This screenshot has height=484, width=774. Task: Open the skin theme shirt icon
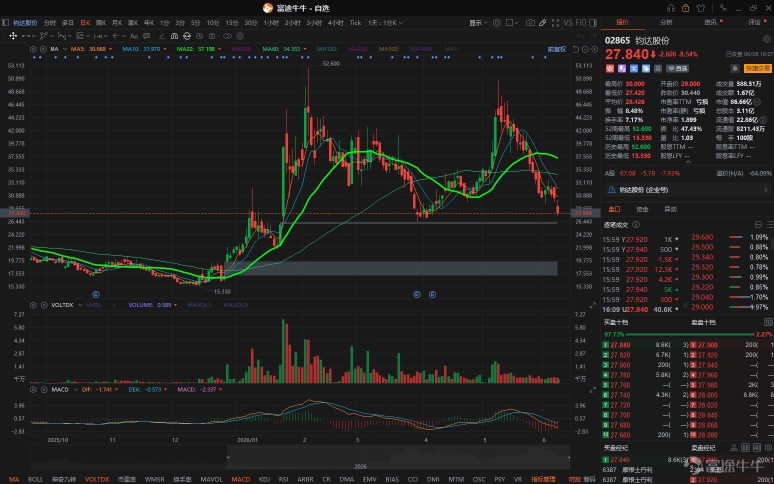[x=700, y=8]
